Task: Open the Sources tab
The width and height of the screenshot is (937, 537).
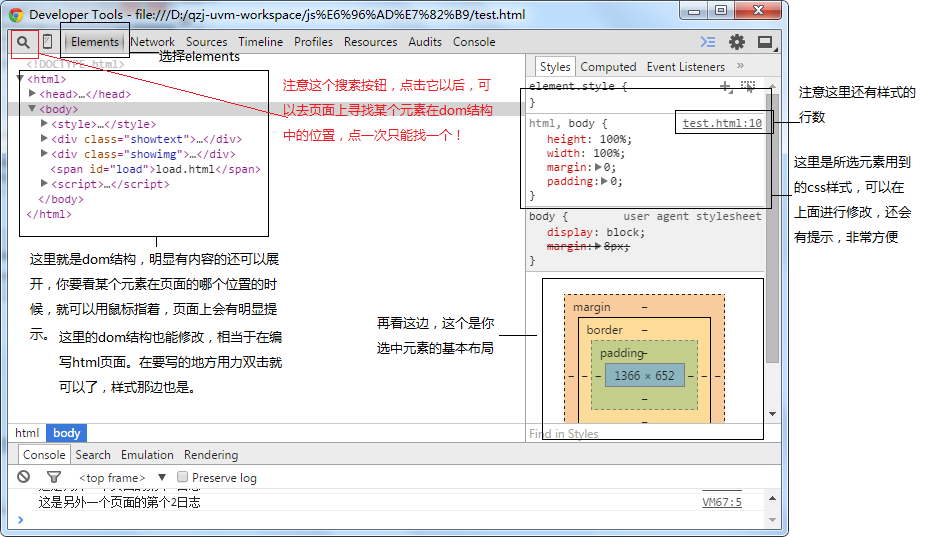Action: [206, 42]
